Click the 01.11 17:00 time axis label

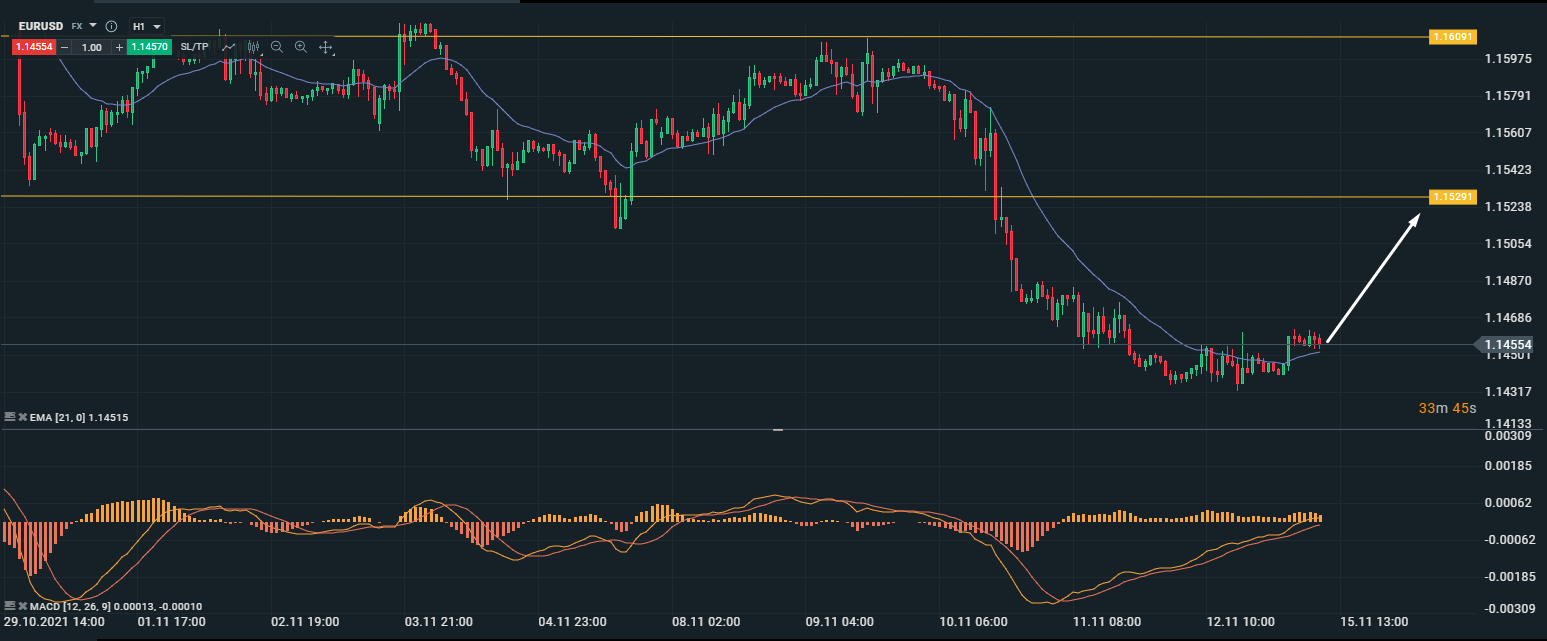[x=172, y=622]
